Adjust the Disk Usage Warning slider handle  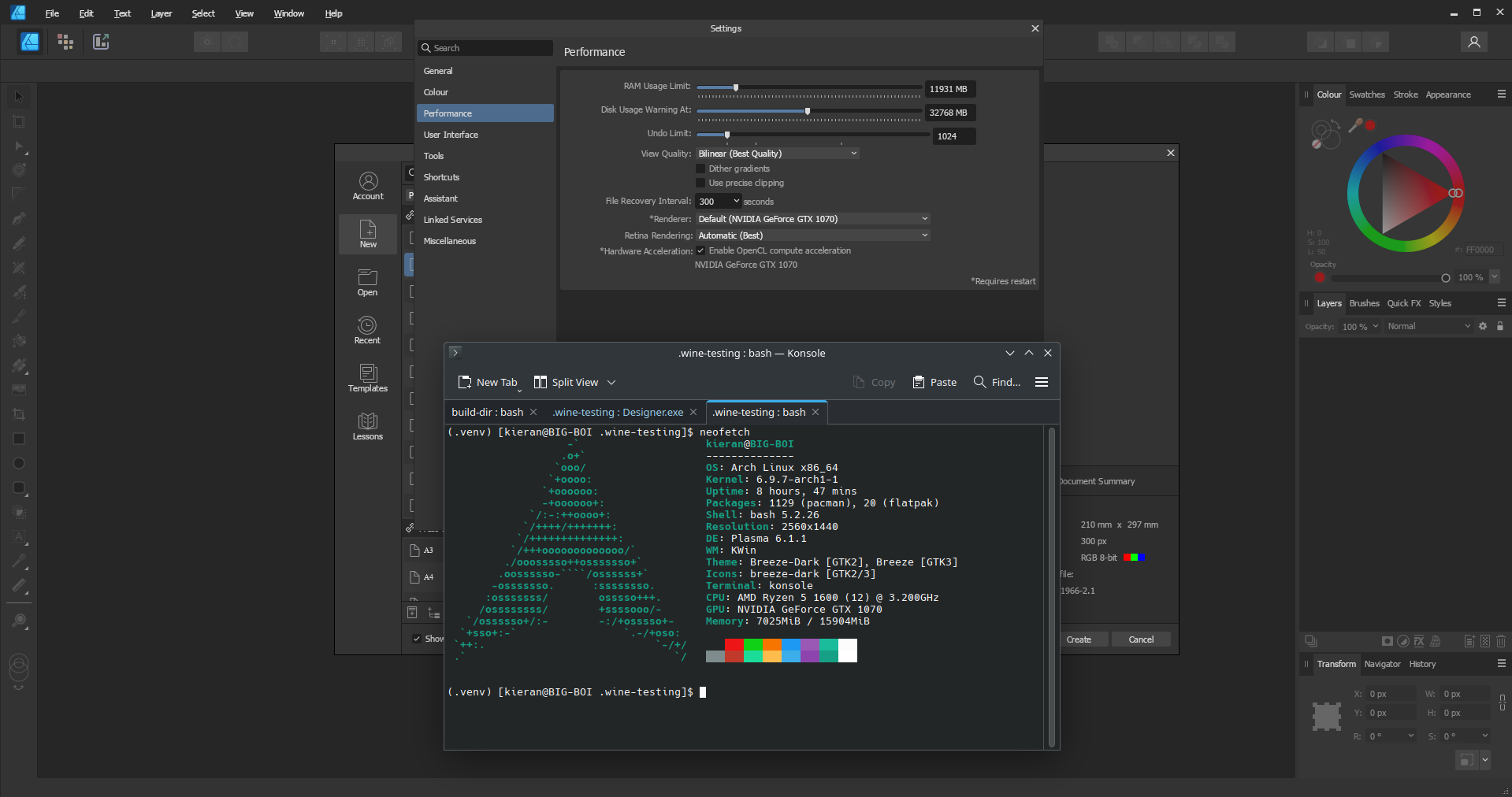click(808, 111)
